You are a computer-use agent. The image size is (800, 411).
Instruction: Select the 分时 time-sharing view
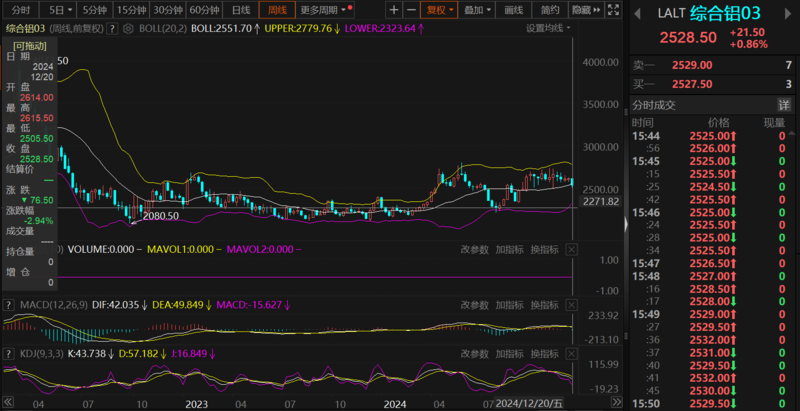(20, 9)
